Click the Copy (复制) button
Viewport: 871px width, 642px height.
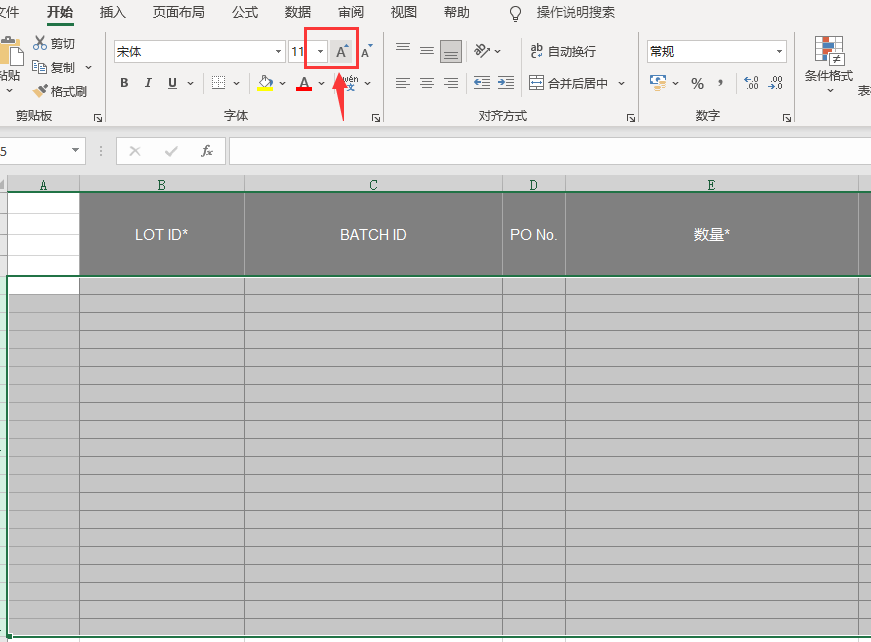[x=54, y=67]
